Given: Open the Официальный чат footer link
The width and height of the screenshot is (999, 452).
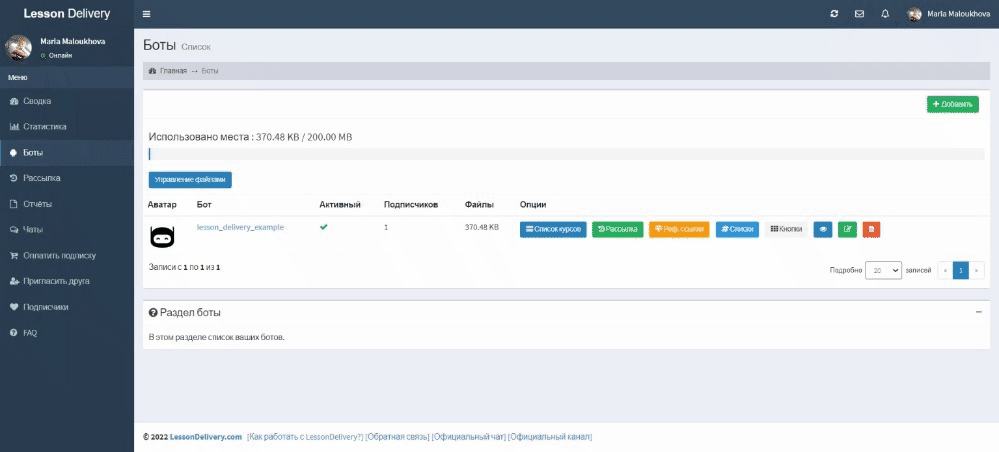Looking at the screenshot, I should pos(469,437).
